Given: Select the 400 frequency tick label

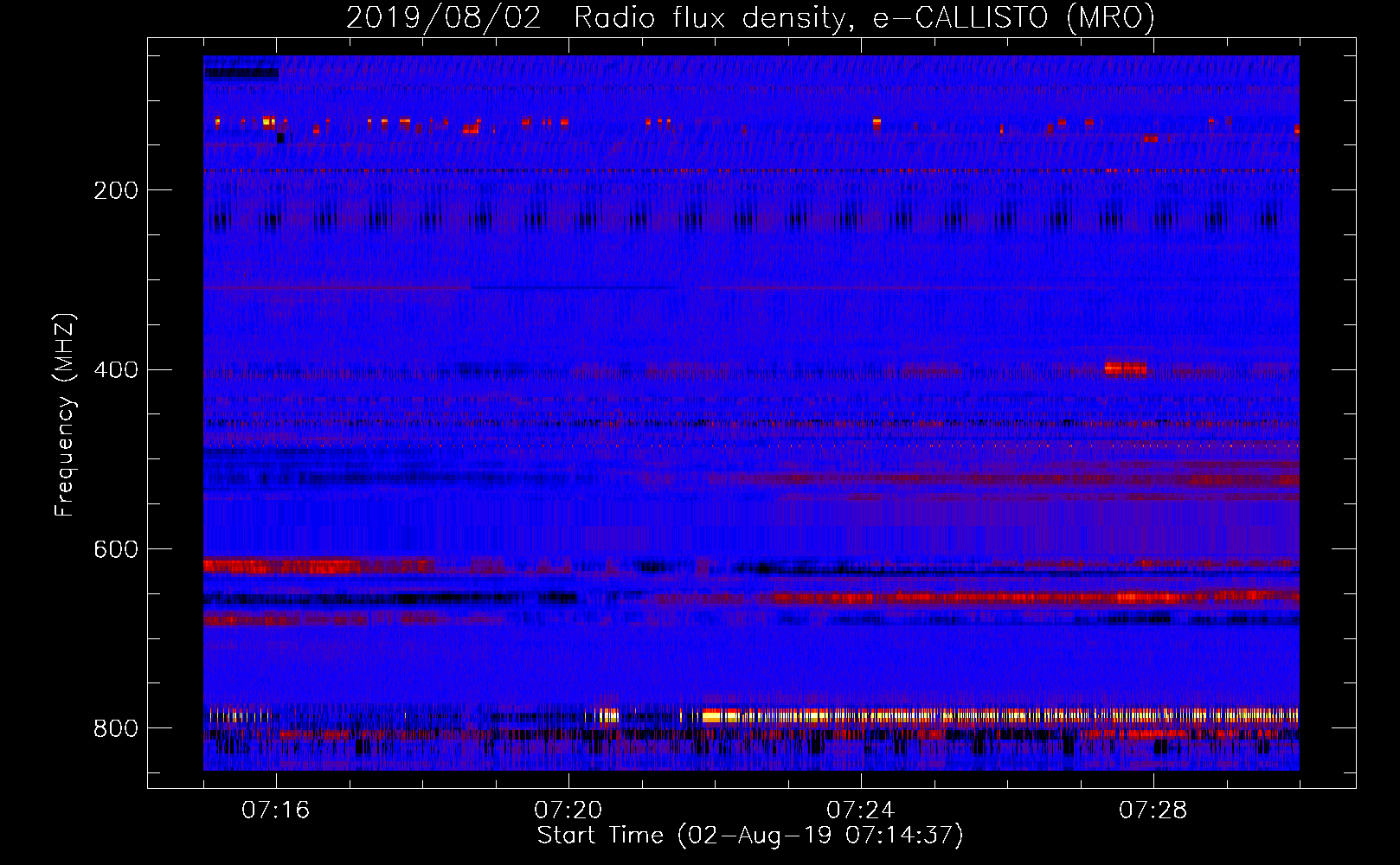Looking at the screenshot, I should point(116,370).
